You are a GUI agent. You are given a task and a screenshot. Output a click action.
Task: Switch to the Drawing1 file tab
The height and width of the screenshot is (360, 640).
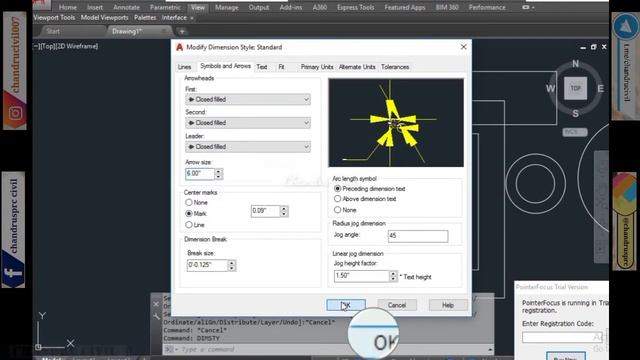pyautogui.click(x=127, y=31)
